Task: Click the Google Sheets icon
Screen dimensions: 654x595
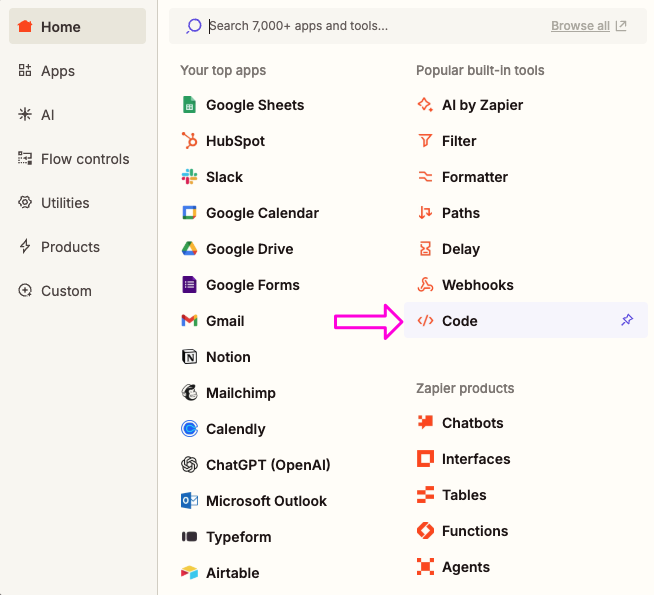Action: click(x=189, y=105)
